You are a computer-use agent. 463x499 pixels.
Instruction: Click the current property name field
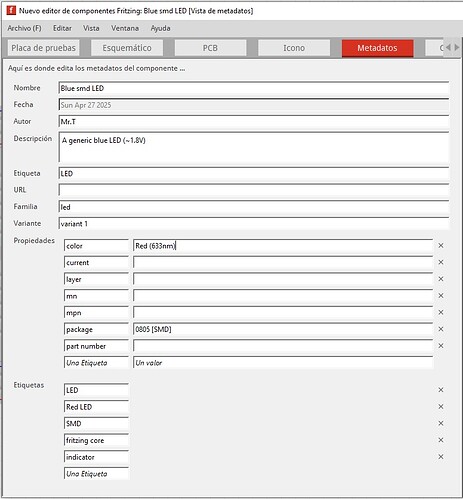pyautogui.click(x=96, y=262)
